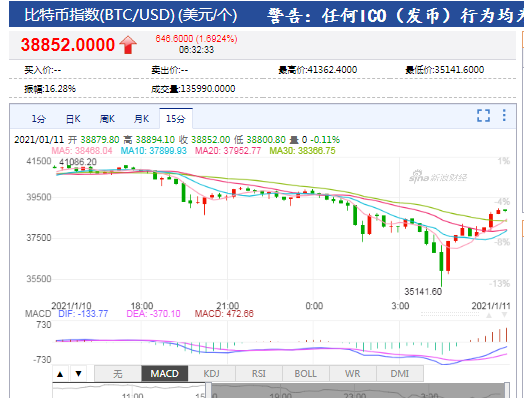Select the MACD indicator button
Image resolution: width=526 pixels, height=398 pixels.
[x=165, y=374]
